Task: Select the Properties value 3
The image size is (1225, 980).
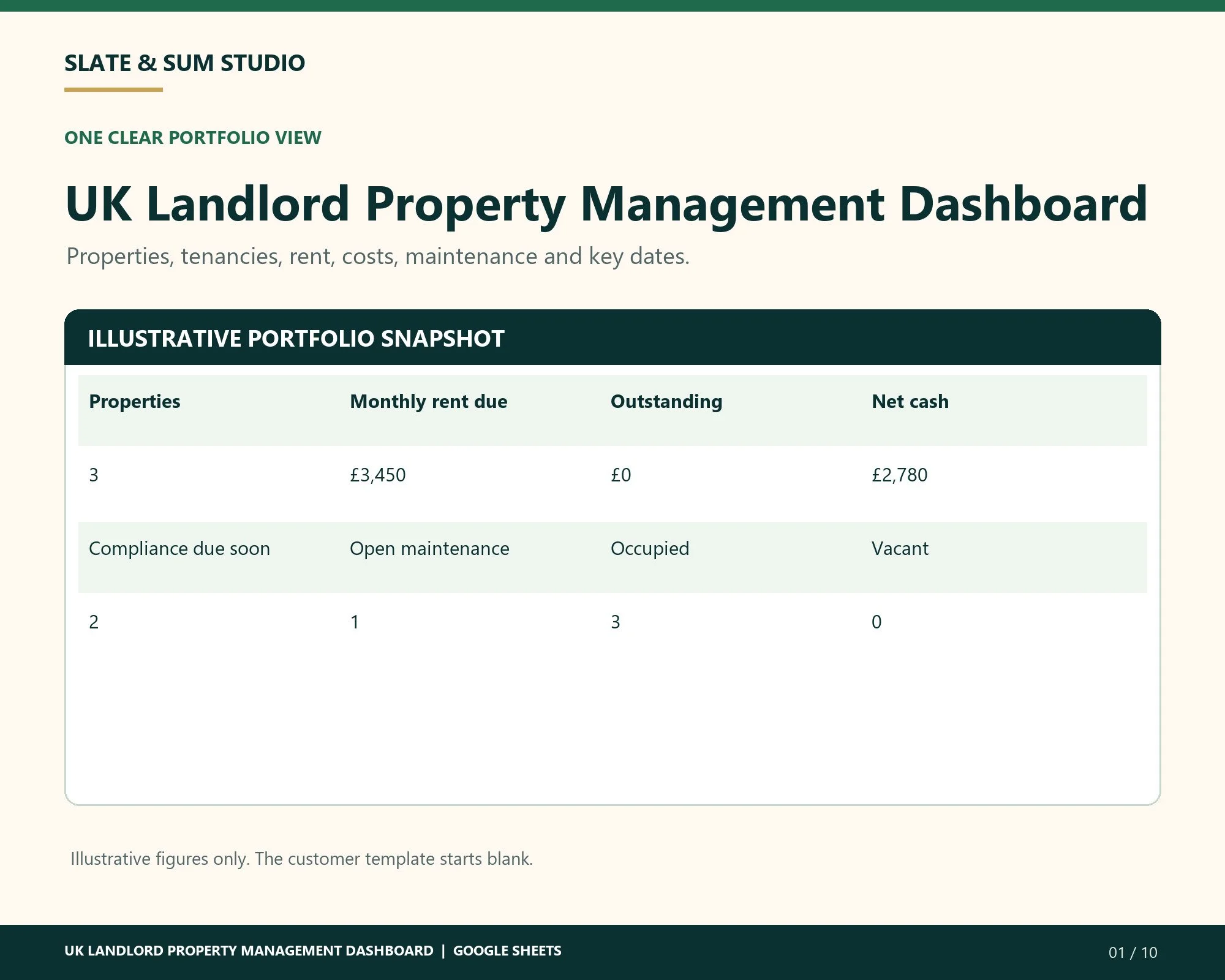Action: click(94, 475)
